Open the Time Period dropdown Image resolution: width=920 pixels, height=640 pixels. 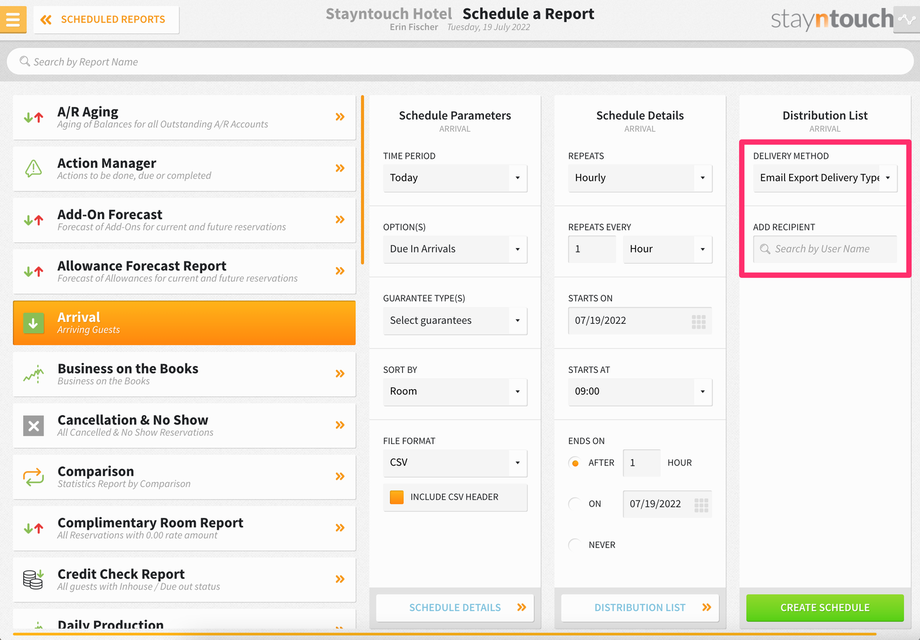coord(455,178)
